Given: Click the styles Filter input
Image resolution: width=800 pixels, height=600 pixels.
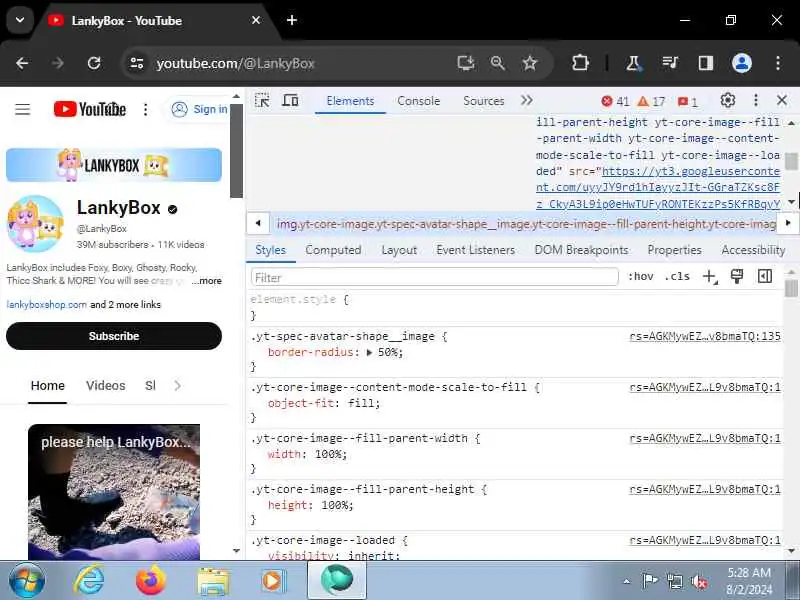Looking at the screenshot, I should 435,278.
